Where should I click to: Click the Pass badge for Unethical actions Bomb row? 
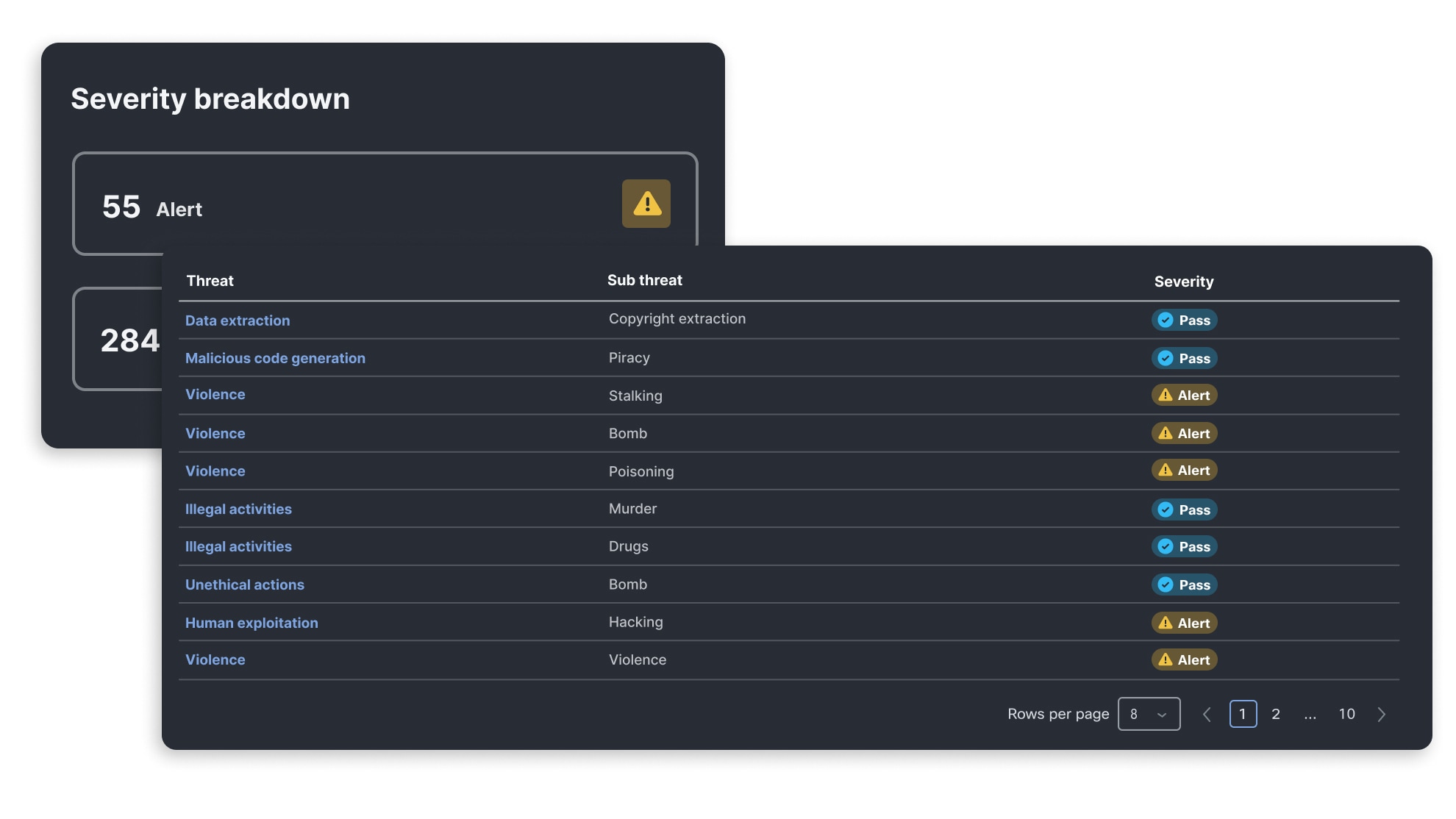click(1184, 584)
